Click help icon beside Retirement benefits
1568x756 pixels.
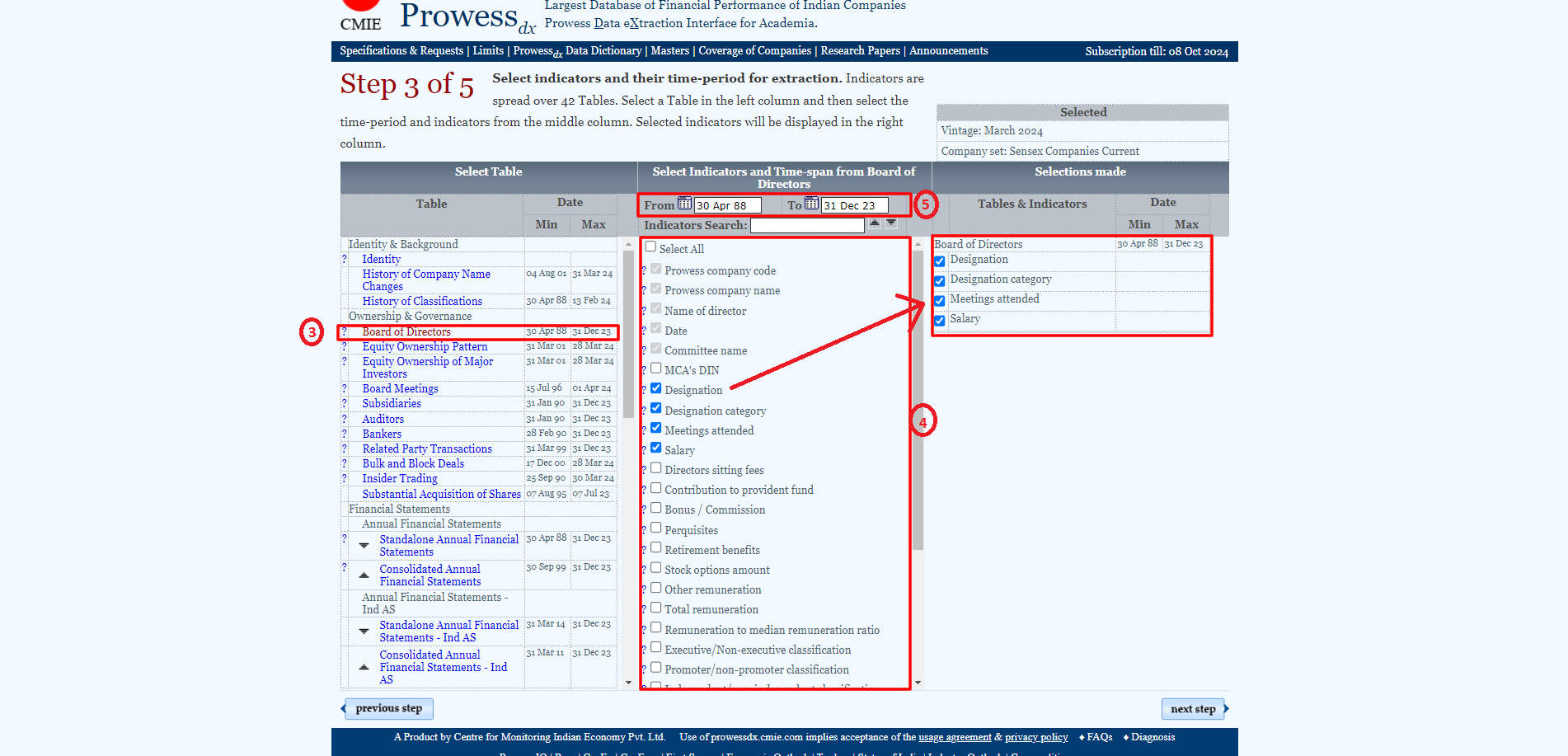644,551
